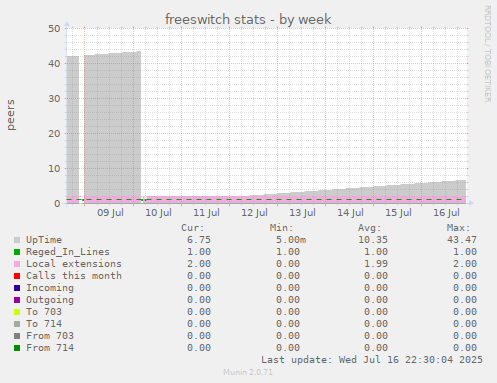Click the '10 Jul' x-axis date label
This screenshot has height=383, width=497.
click(158, 213)
